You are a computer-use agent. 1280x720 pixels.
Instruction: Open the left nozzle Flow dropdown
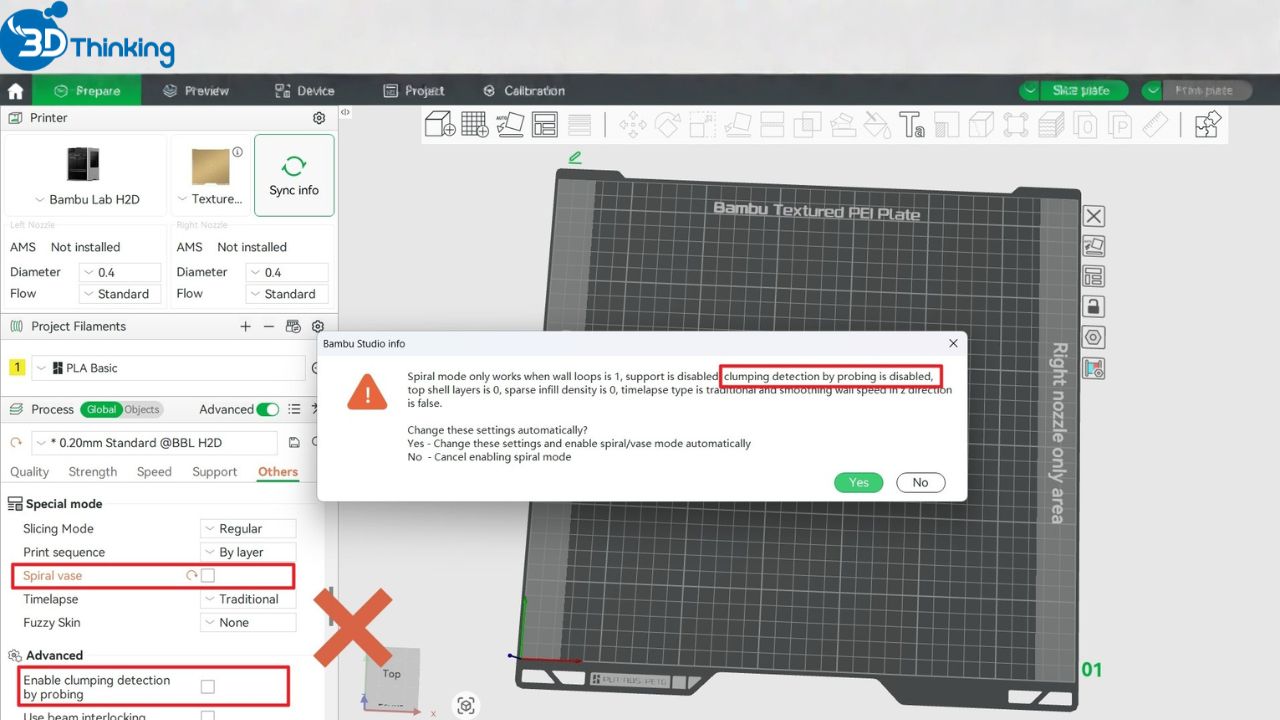tap(120, 294)
